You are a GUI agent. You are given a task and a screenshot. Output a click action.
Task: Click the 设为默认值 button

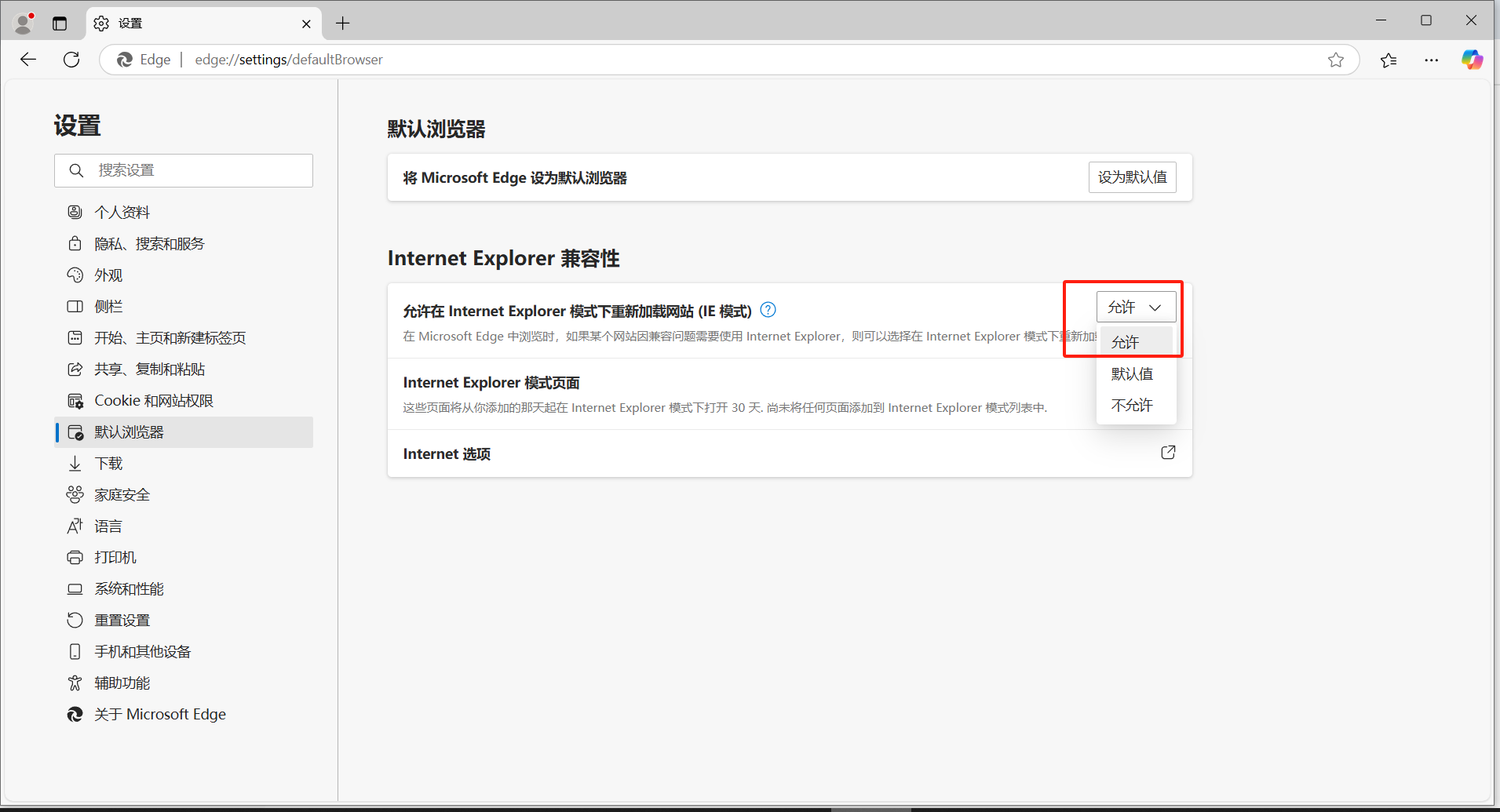coord(1132,177)
